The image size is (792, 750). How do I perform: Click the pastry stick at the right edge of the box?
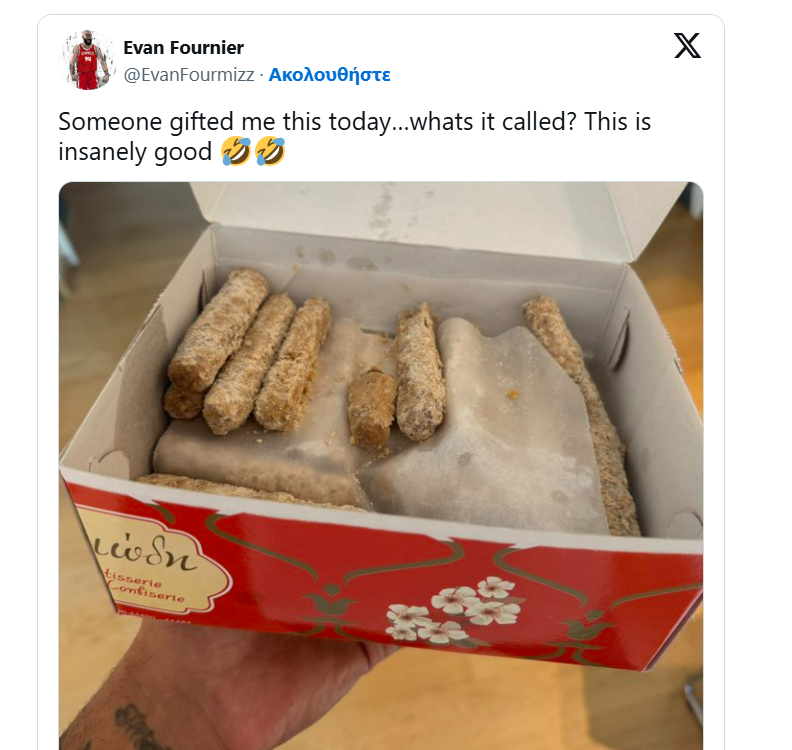(x=581, y=414)
